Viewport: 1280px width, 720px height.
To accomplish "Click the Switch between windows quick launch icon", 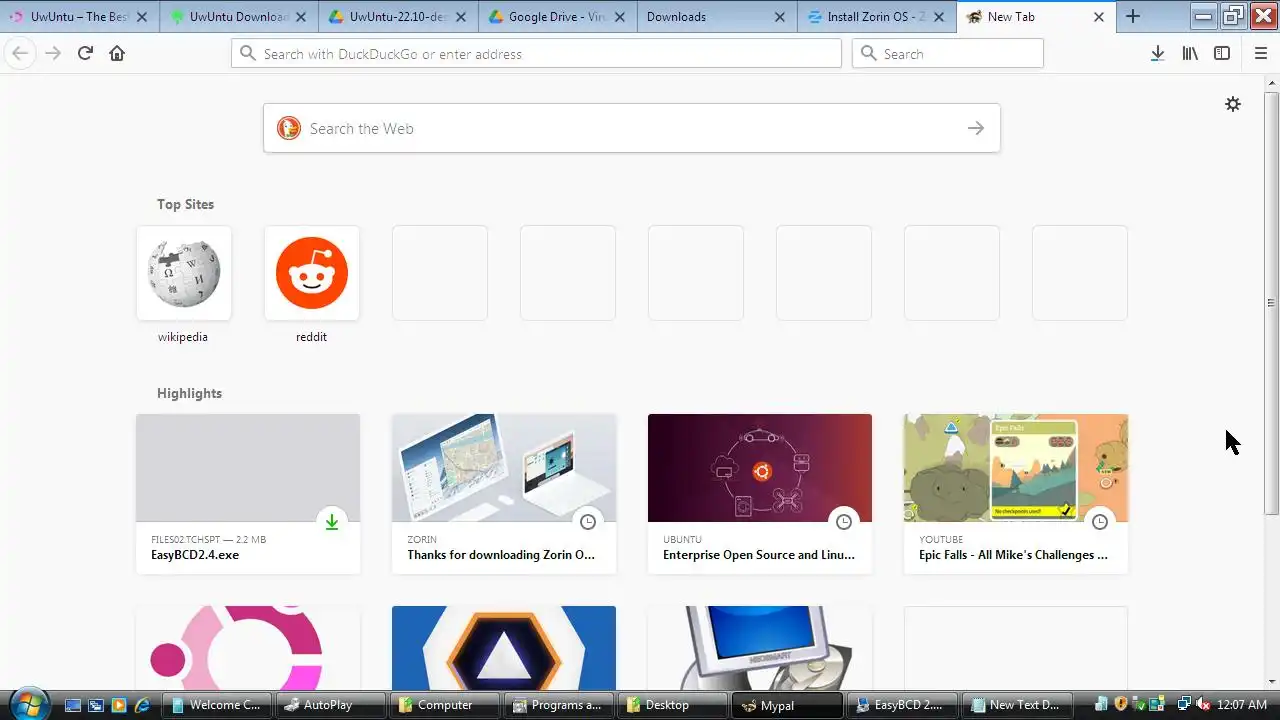I will [96, 705].
